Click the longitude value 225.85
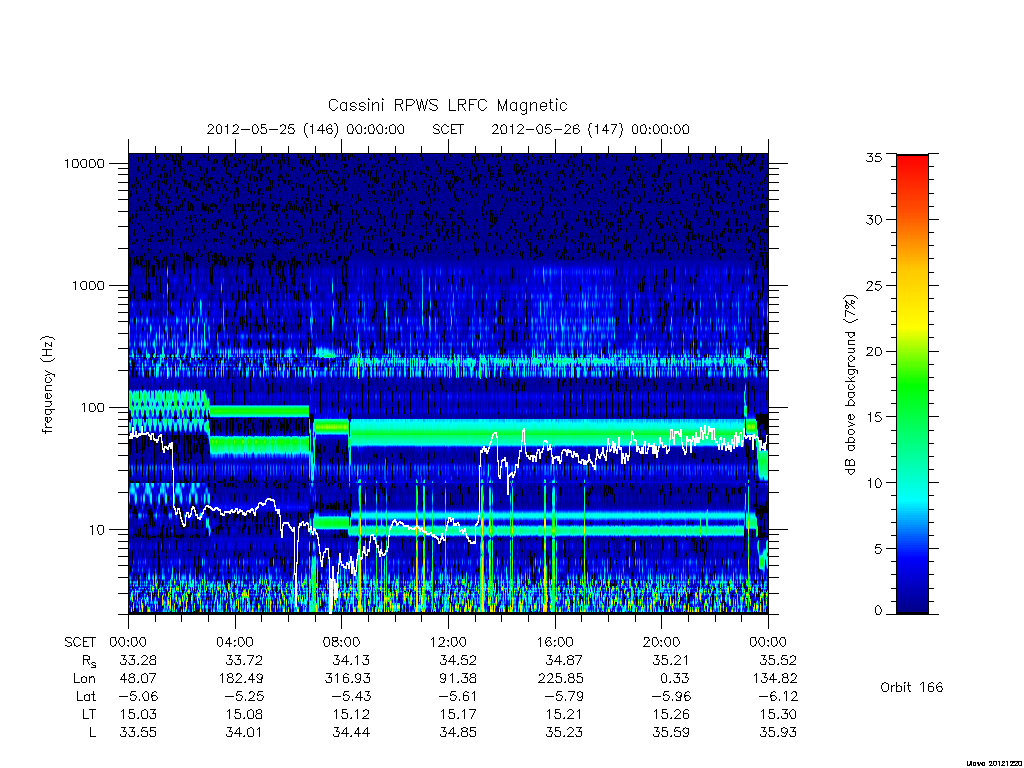The height and width of the screenshot is (768, 1024). click(560, 679)
